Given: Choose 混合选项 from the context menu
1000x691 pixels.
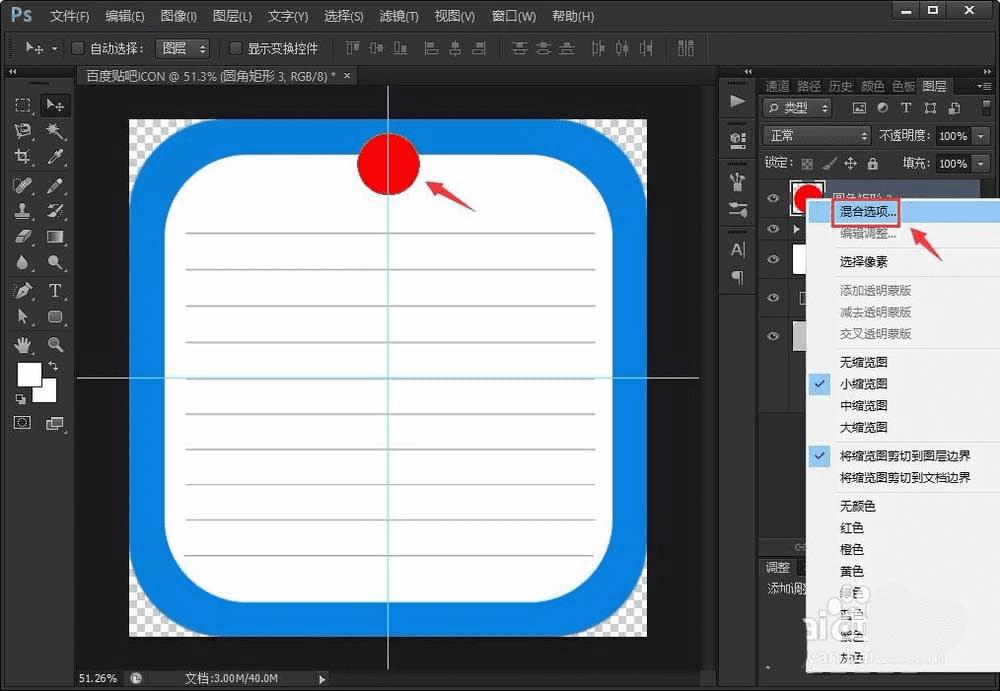Looking at the screenshot, I should 868,211.
